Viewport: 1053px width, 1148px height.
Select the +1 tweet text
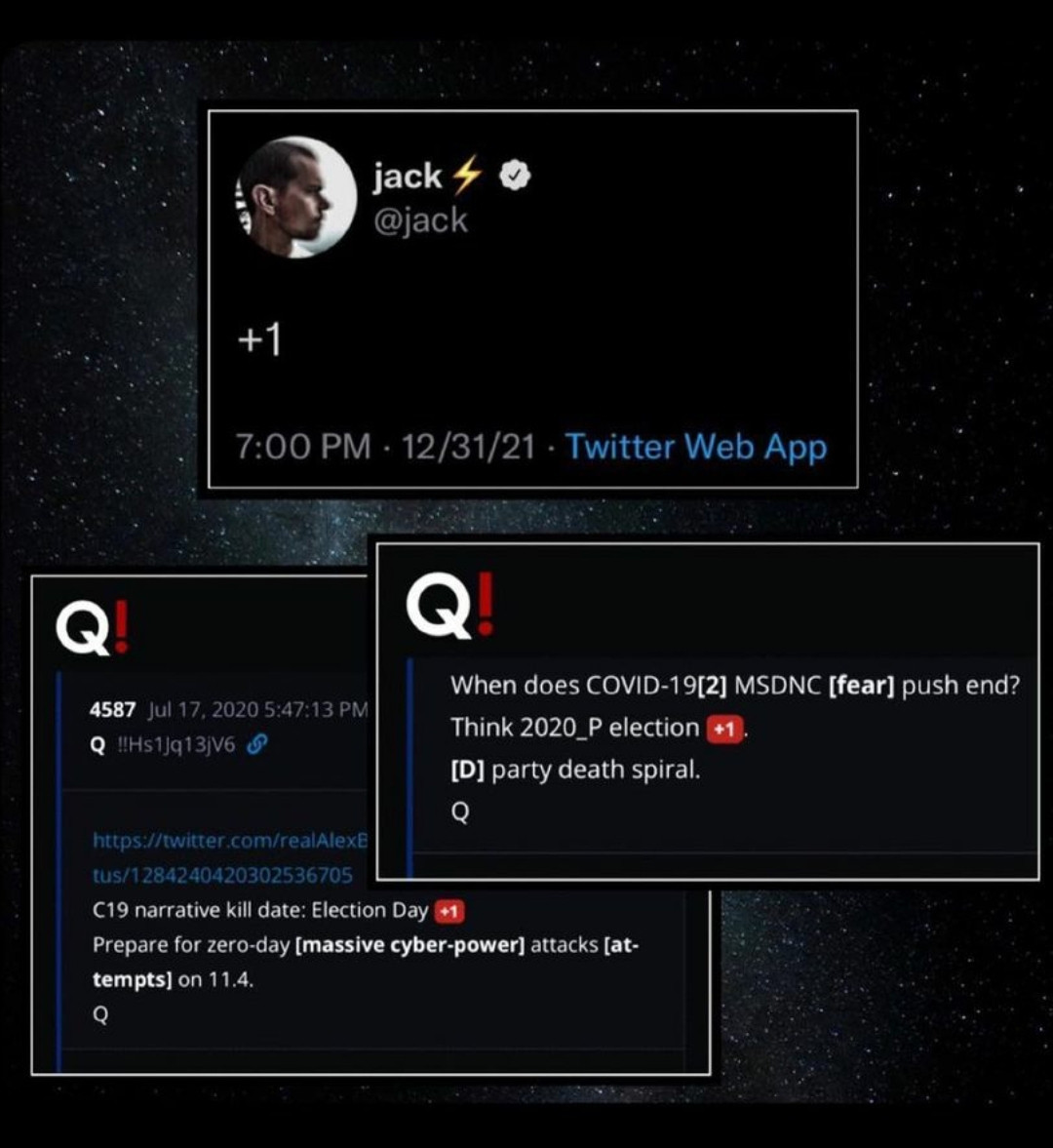[259, 339]
